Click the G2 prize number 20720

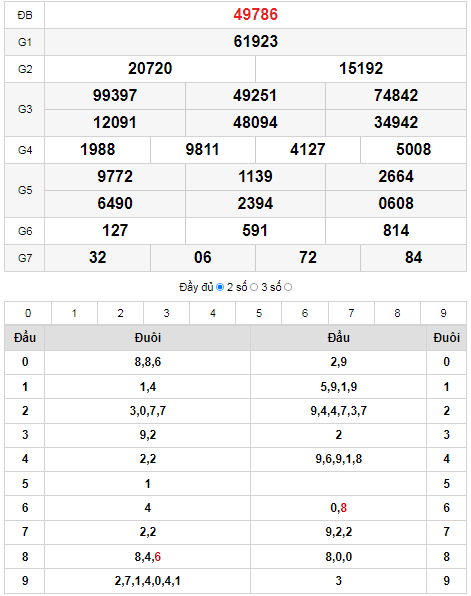[150, 68]
